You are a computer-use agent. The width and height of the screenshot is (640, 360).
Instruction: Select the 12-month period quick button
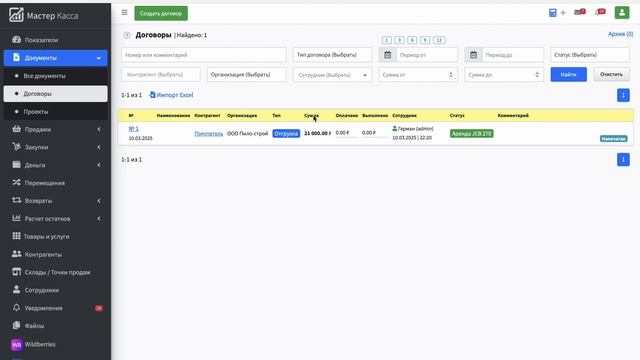[439, 40]
